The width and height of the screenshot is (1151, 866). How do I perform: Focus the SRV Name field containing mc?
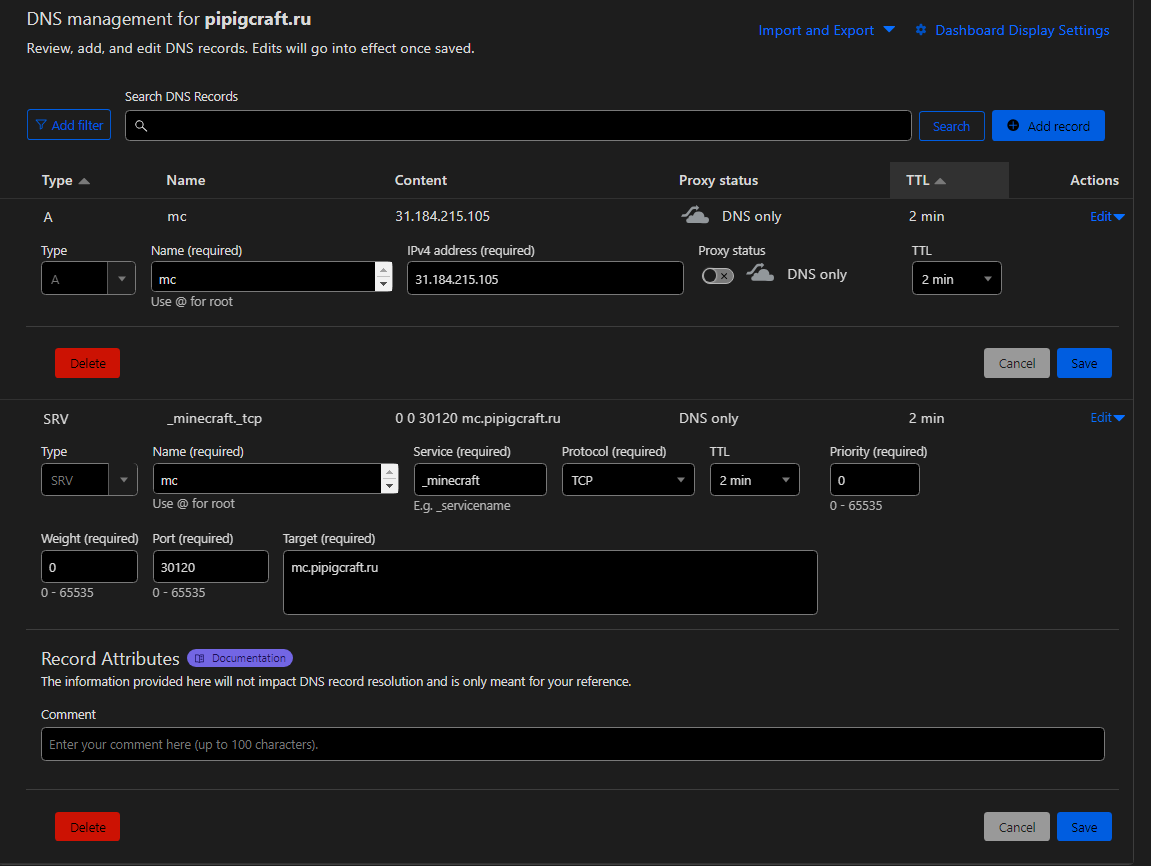pyautogui.click(x=267, y=479)
